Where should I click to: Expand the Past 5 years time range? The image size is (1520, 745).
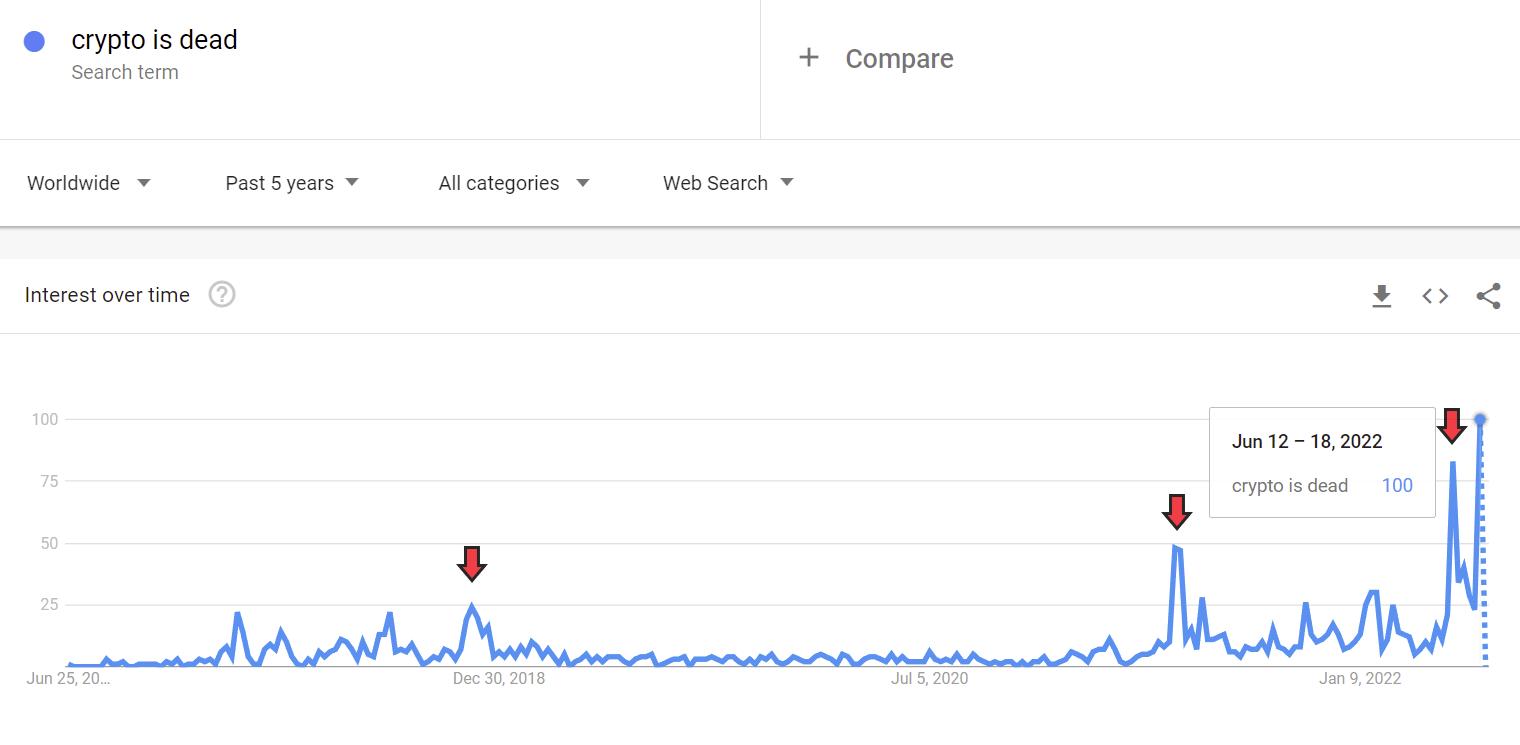(x=291, y=183)
